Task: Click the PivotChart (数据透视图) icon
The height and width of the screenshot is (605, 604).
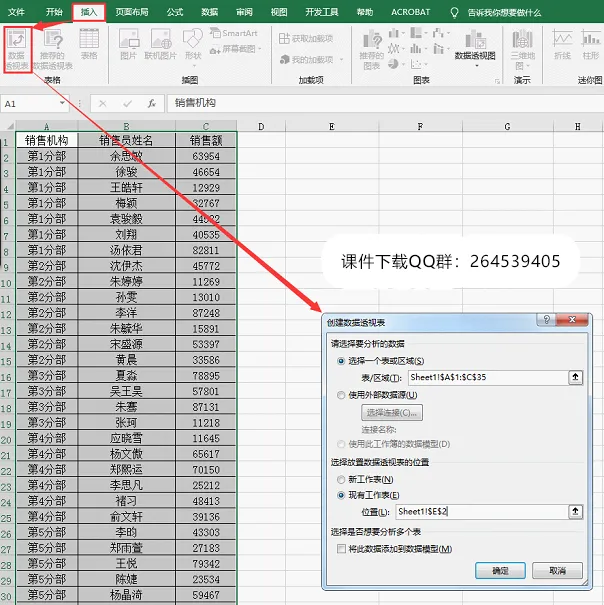Action: 475,44
